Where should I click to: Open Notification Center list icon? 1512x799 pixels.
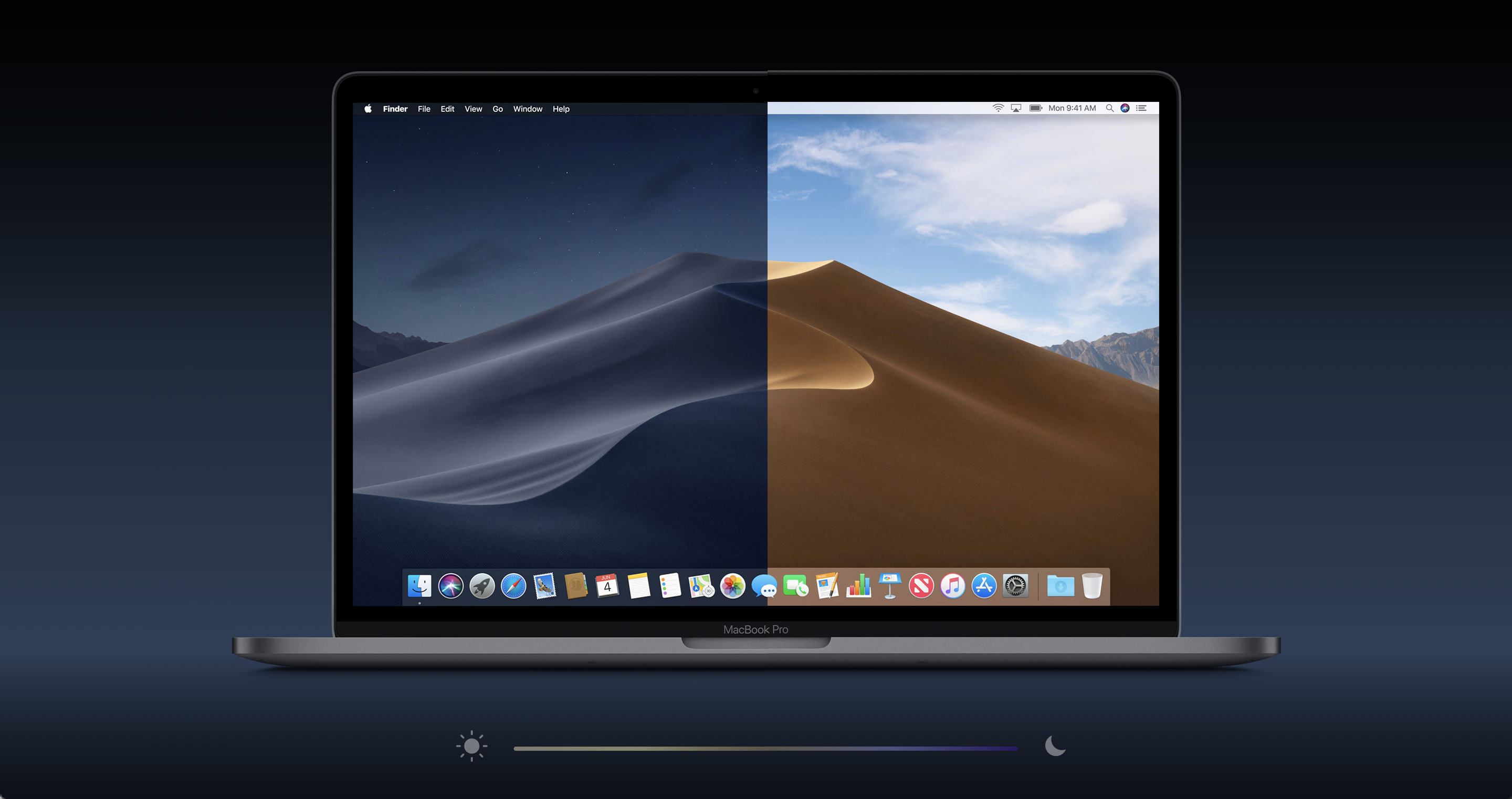point(1142,108)
